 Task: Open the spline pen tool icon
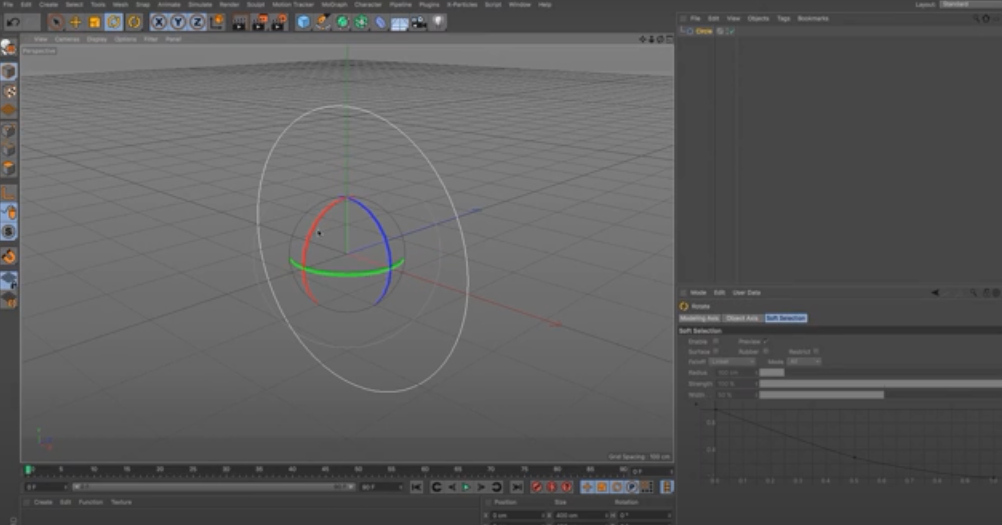point(323,22)
